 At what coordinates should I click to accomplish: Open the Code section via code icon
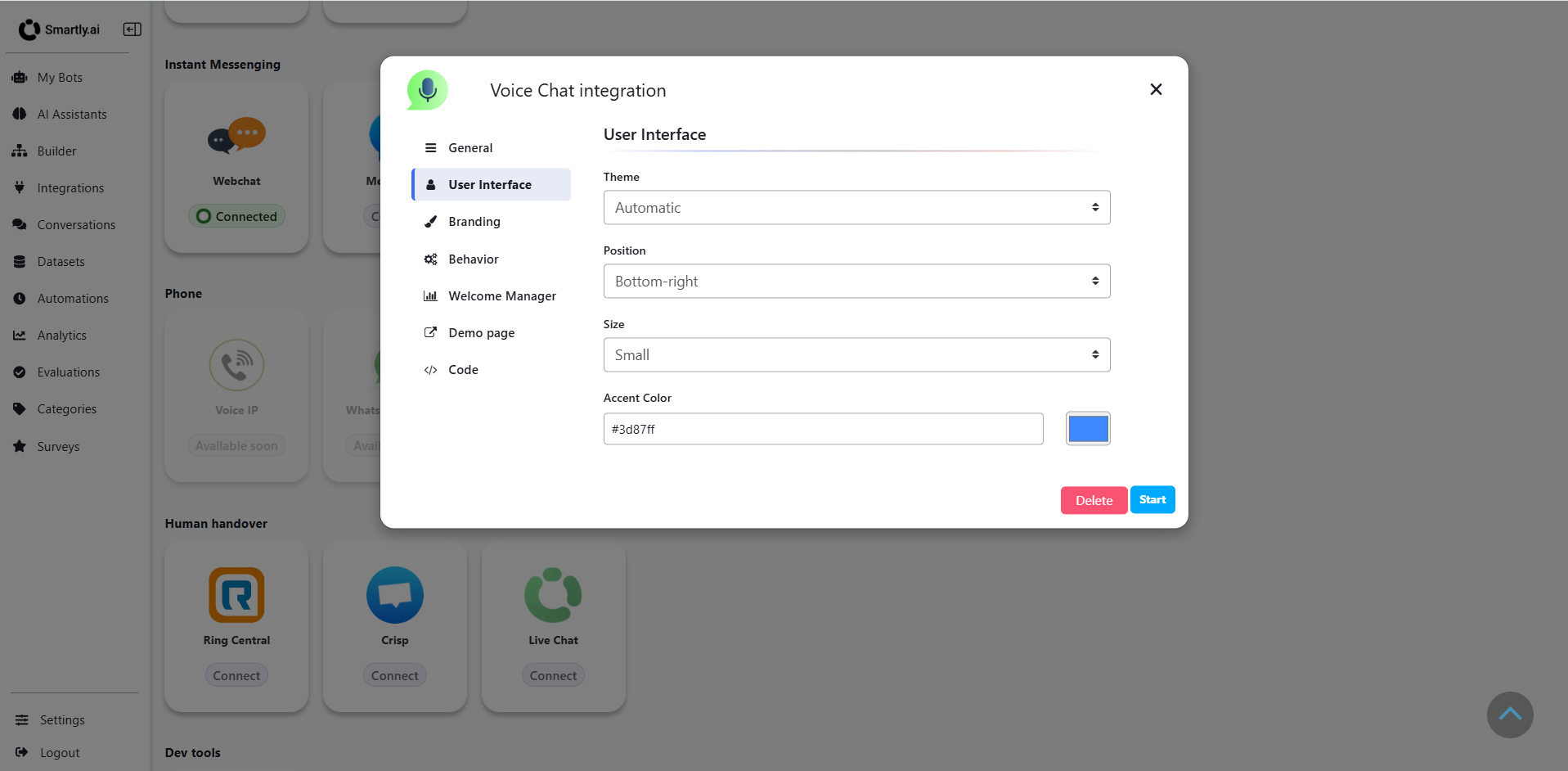[431, 369]
